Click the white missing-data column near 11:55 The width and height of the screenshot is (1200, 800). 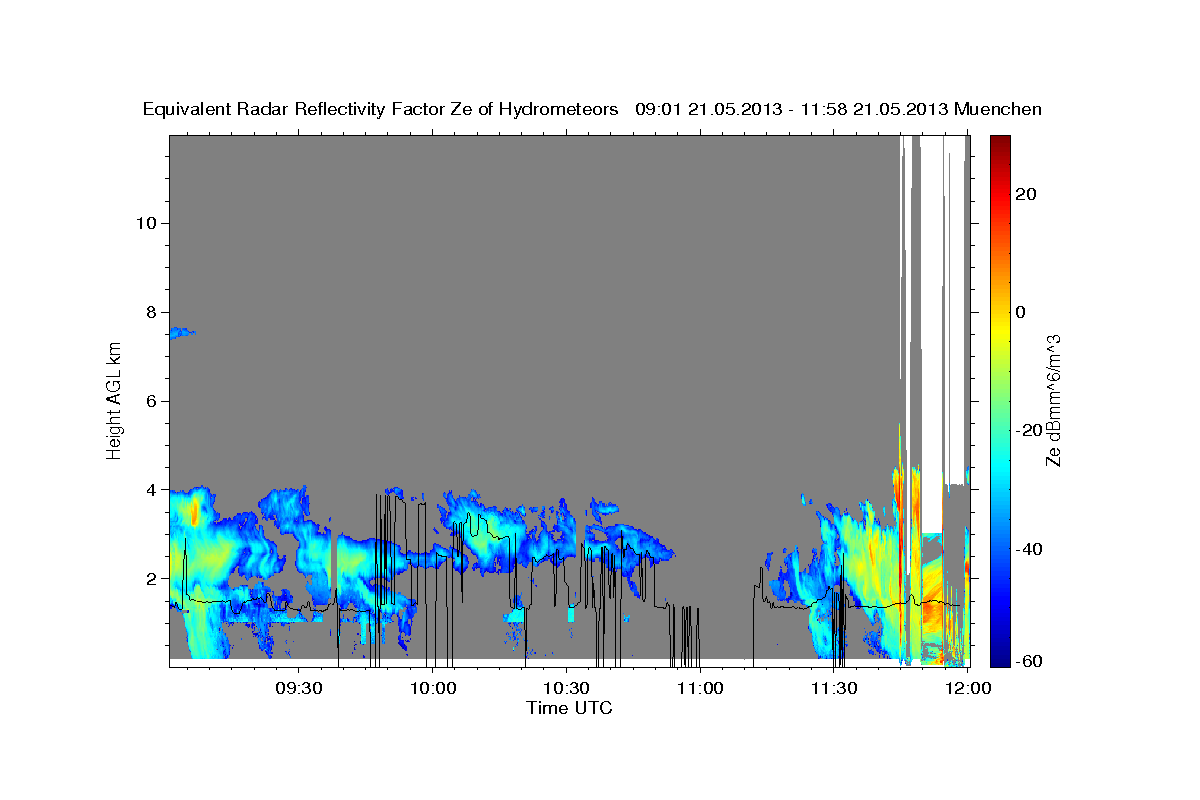(932, 335)
